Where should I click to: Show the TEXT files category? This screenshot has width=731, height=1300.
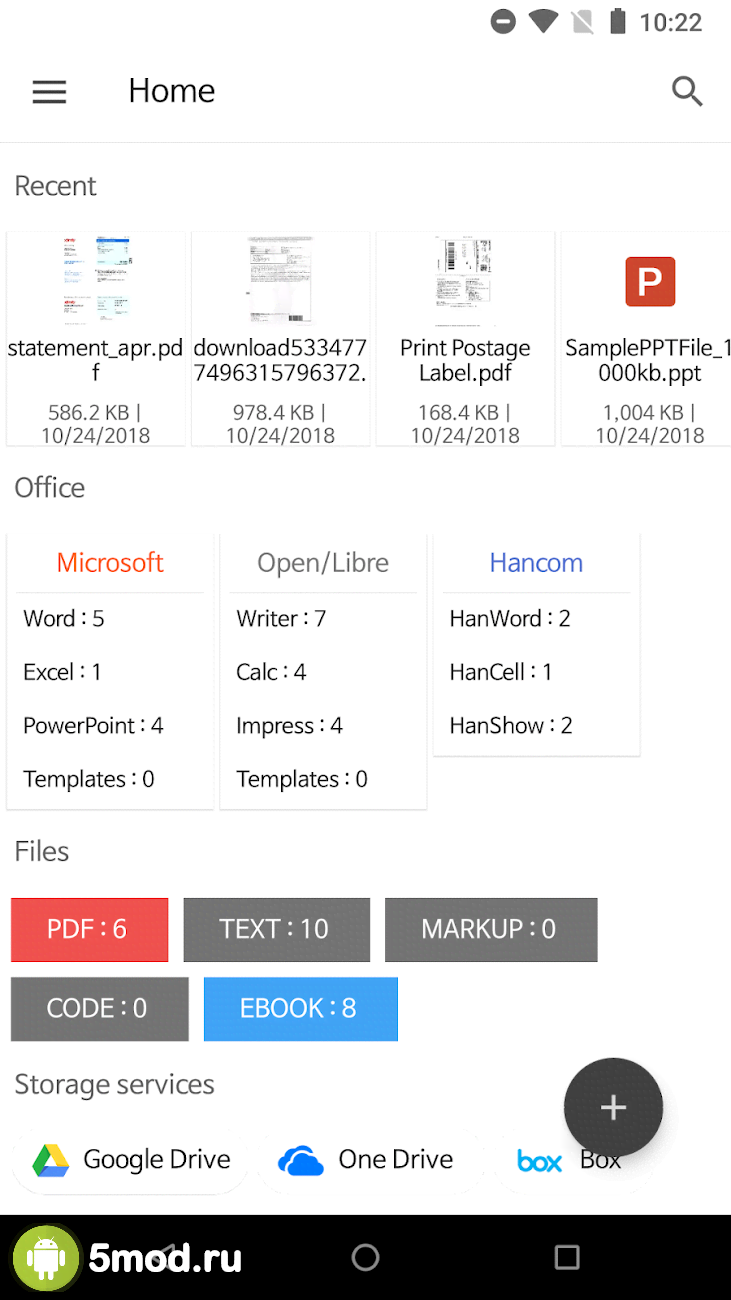coord(276,929)
